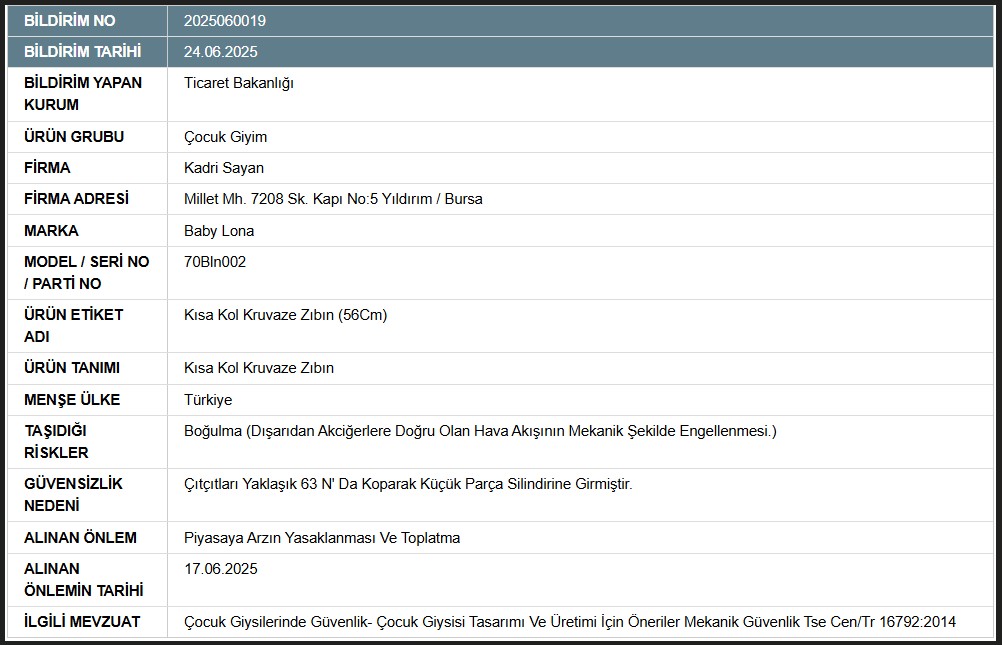The height and width of the screenshot is (645, 1002).
Task: Click the notification number 2025060019
Action: pyautogui.click(x=225, y=21)
